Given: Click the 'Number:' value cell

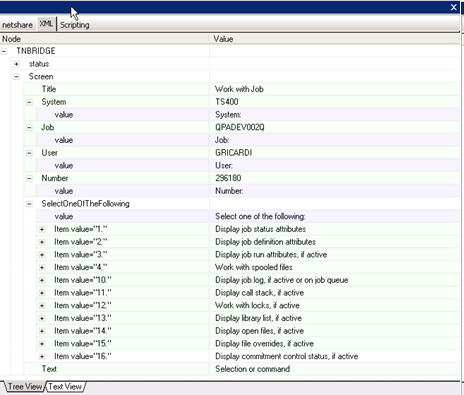Looking at the screenshot, I should pos(335,191).
